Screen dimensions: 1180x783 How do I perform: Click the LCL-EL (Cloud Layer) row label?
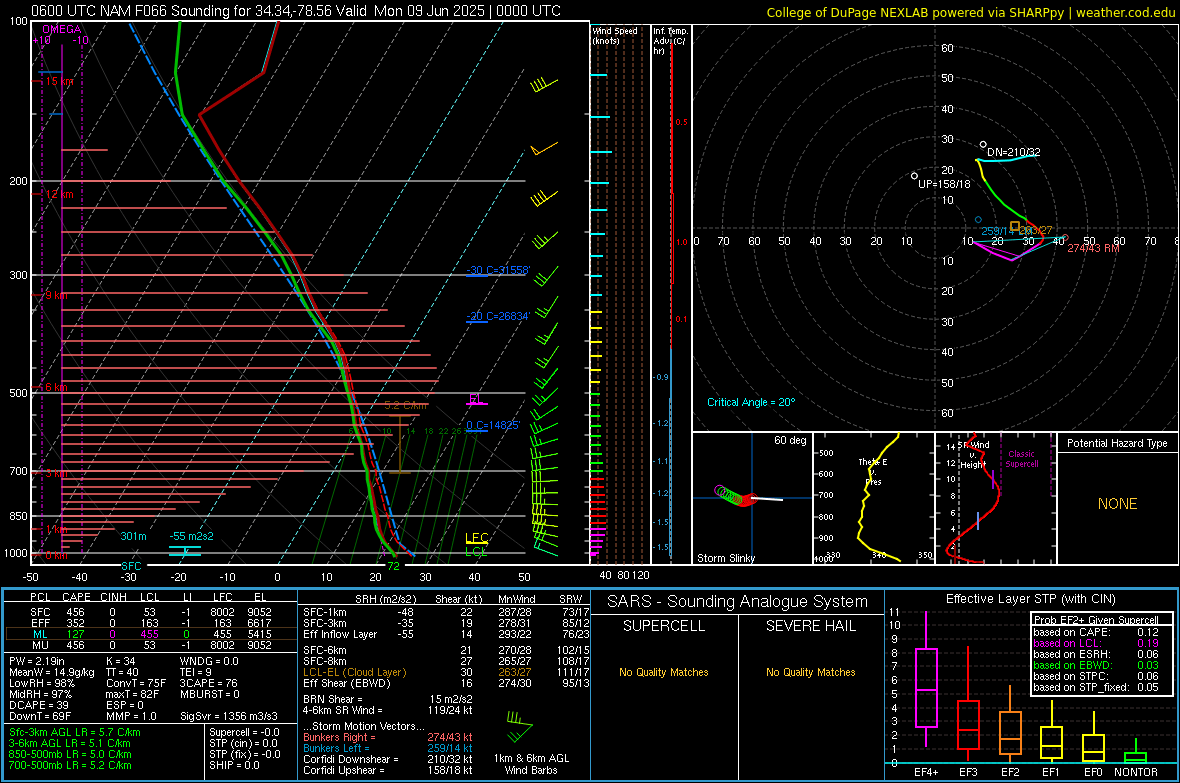click(x=354, y=672)
